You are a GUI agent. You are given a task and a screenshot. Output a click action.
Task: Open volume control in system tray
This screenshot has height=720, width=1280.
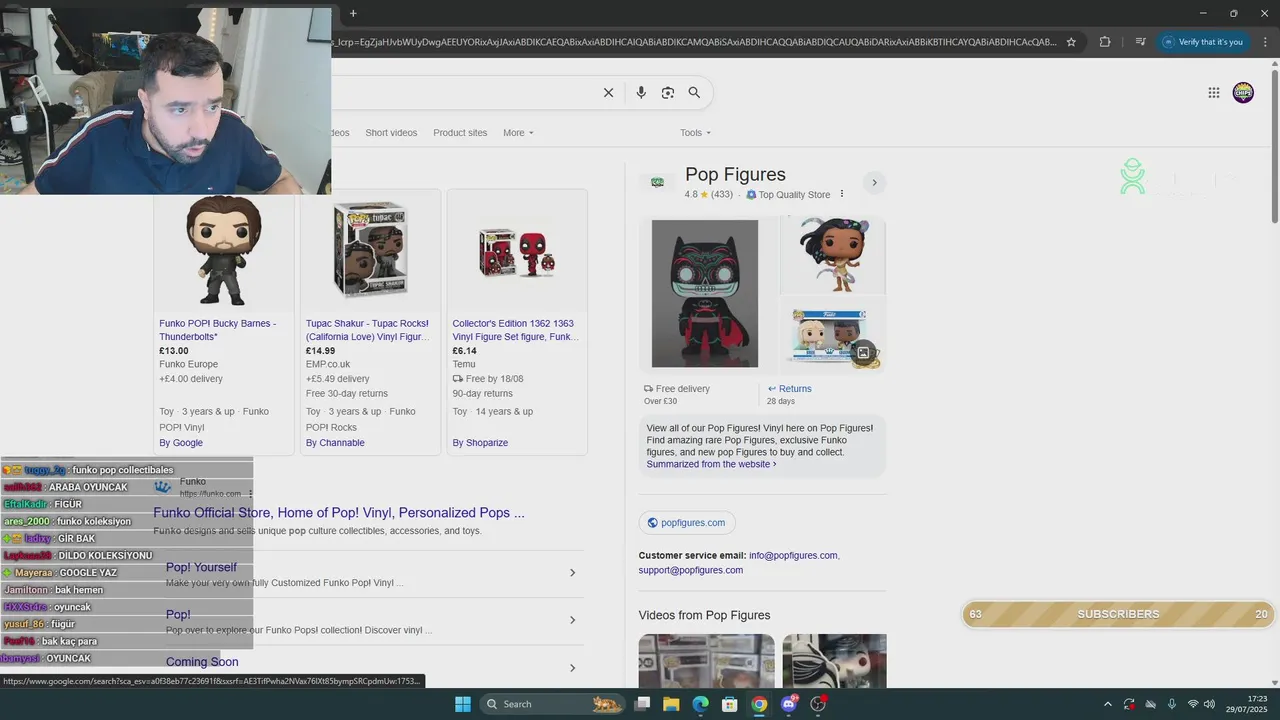(1209, 704)
